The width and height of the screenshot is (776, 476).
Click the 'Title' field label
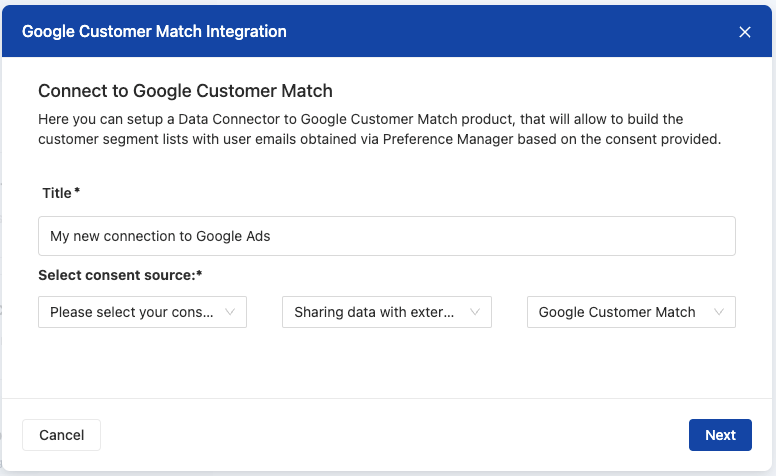[x=57, y=191]
